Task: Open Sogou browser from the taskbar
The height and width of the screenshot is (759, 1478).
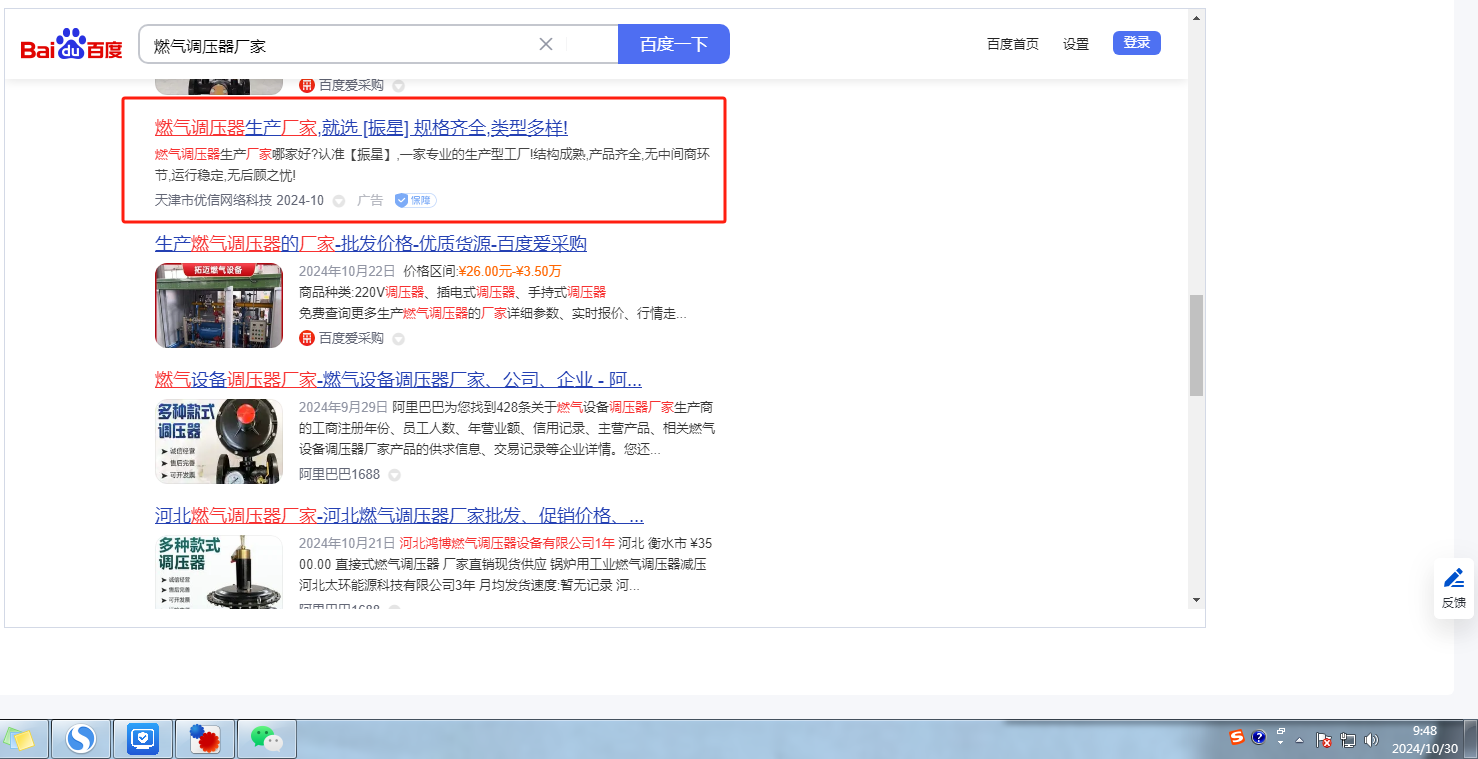Action: (x=80, y=739)
